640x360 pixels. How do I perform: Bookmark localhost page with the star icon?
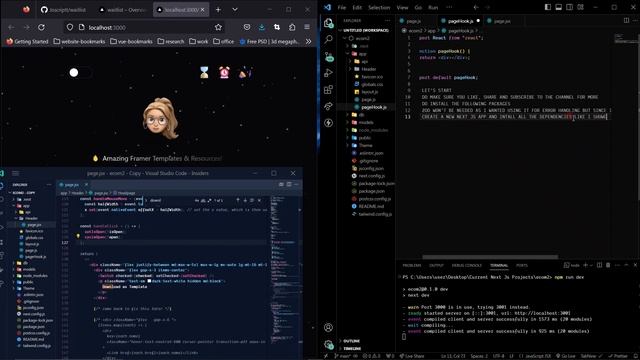tap(218, 27)
